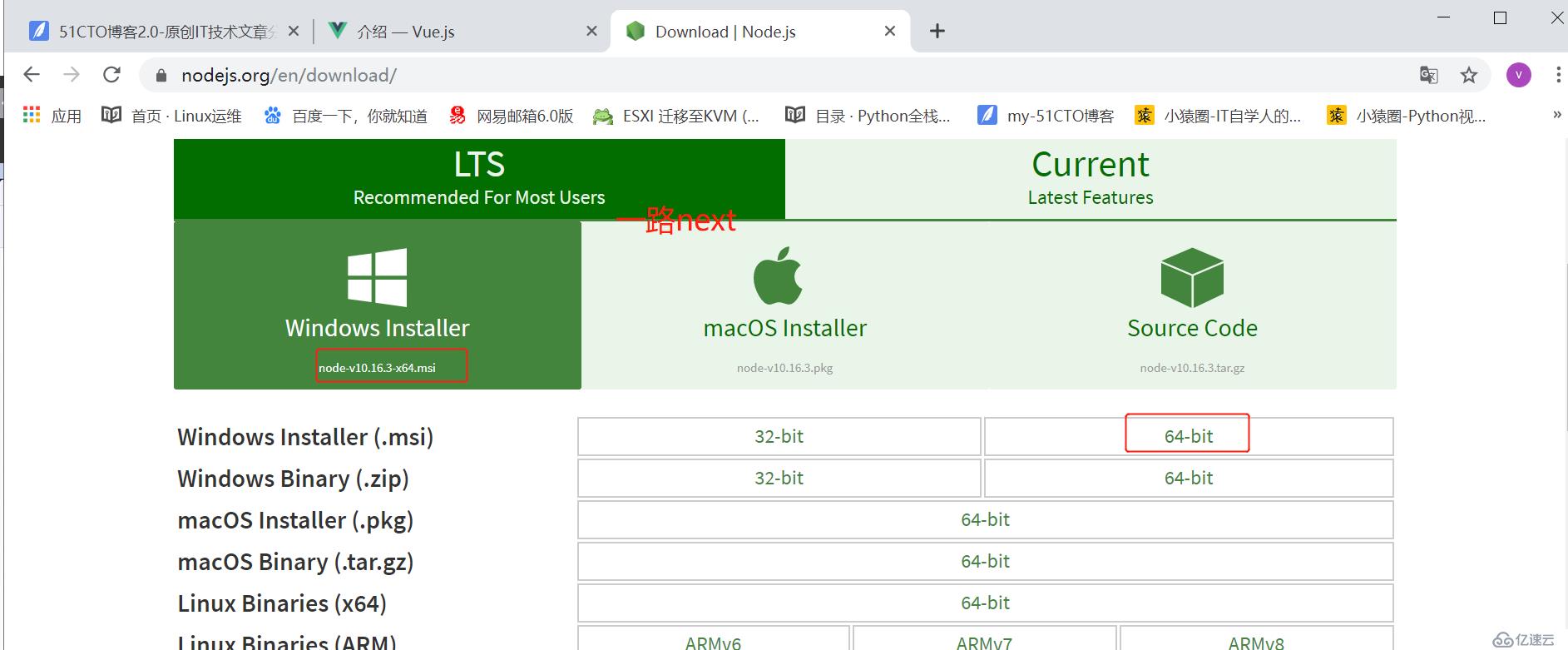Click the Windows Installer (.msi) label
1568x650 pixels.
point(305,437)
